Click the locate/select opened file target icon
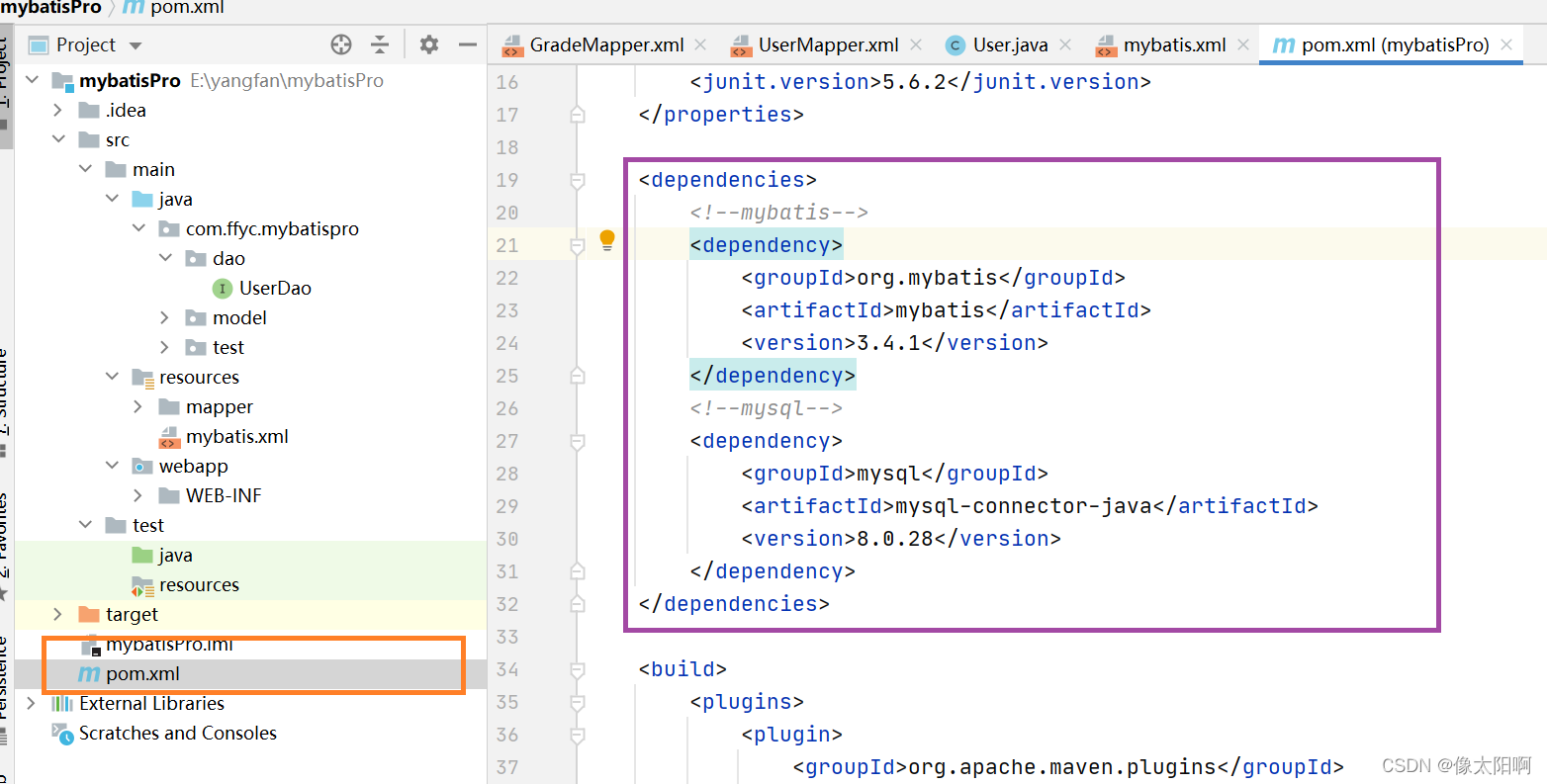Image resolution: width=1547 pixels, height=784 pixels. click(341, 44)
